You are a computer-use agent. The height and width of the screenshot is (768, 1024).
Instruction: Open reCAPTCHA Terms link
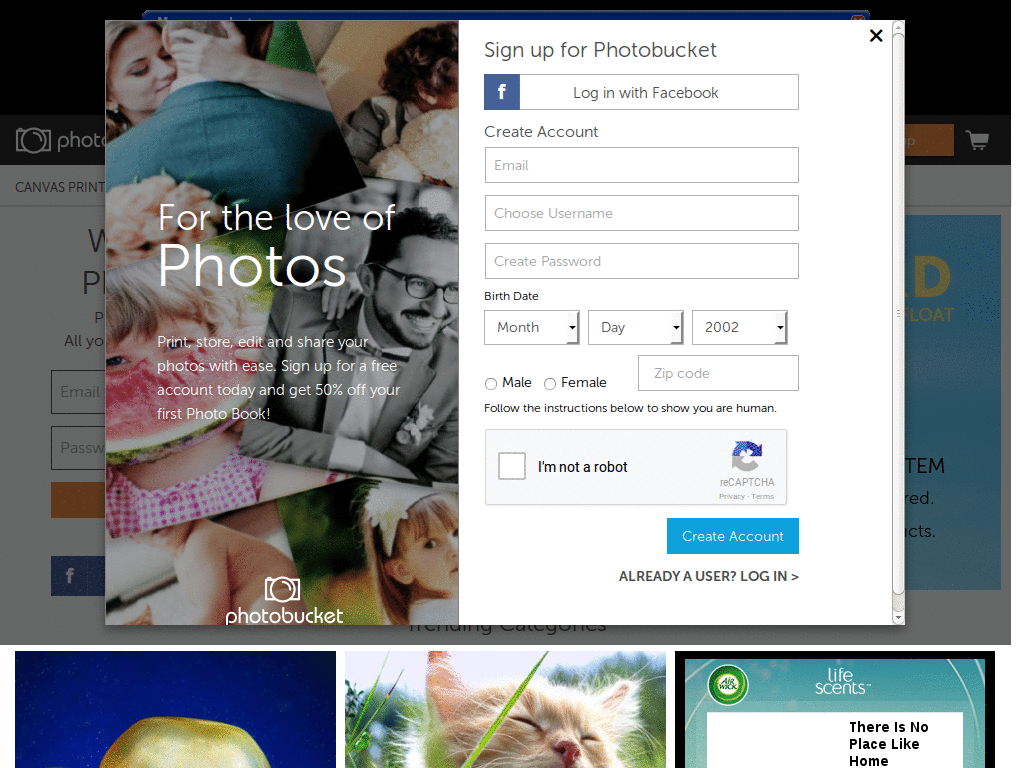pos(762,496)
